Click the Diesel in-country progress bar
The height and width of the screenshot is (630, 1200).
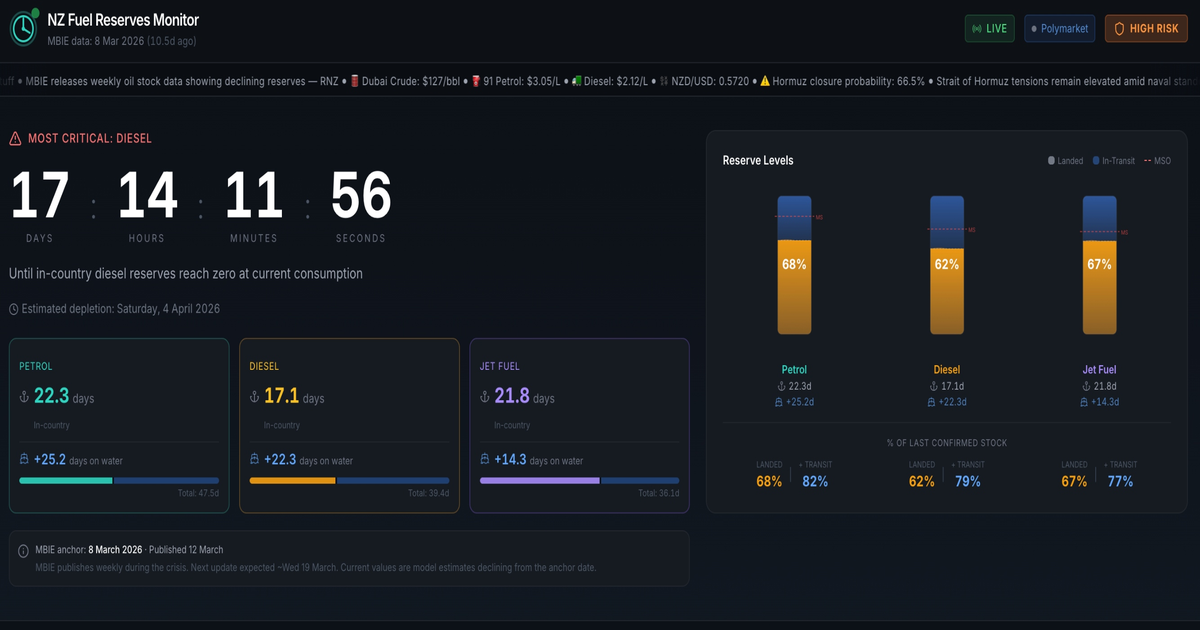click(x=292, y=480)
